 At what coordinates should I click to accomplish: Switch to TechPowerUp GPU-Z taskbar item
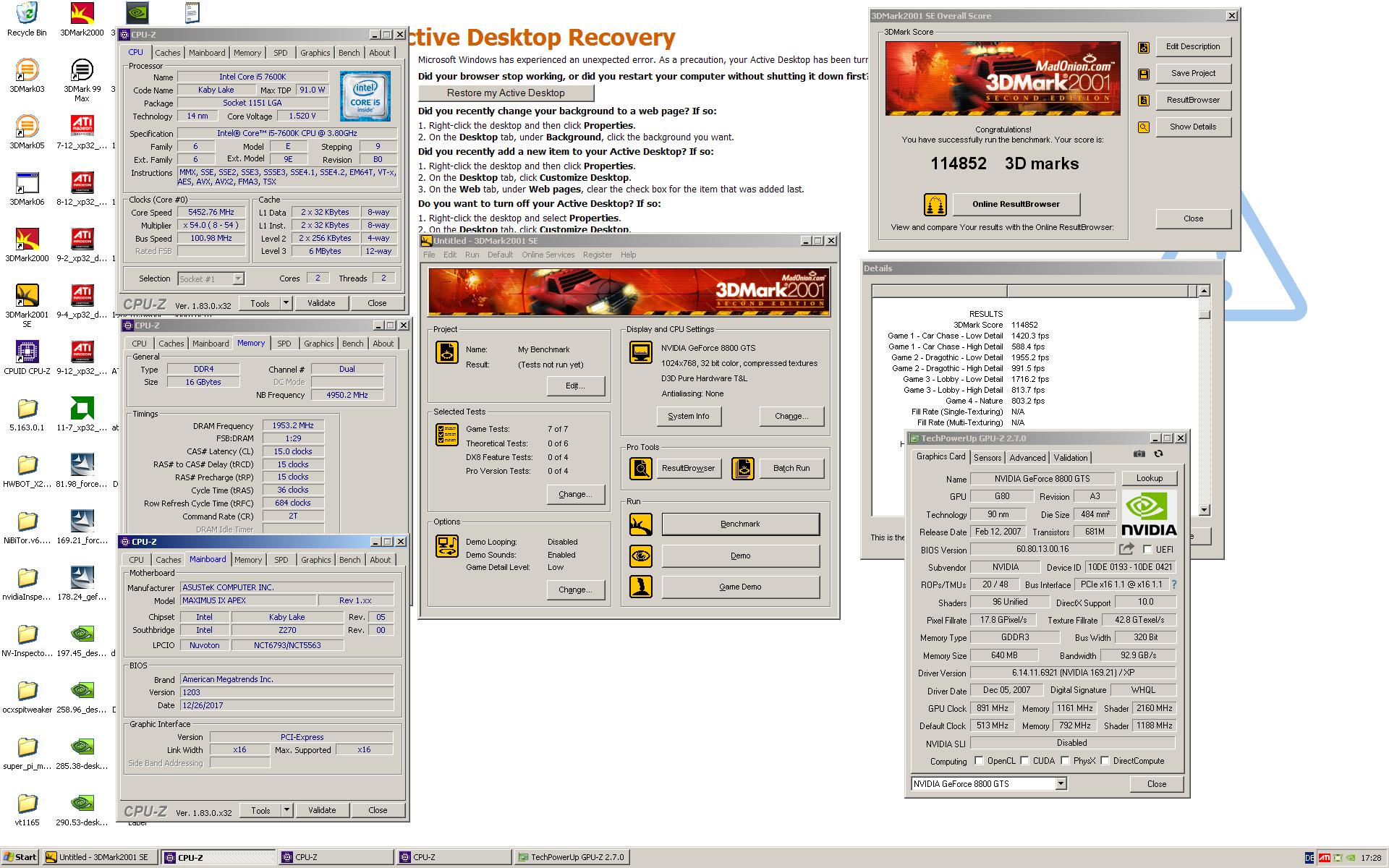click(572, 858)
